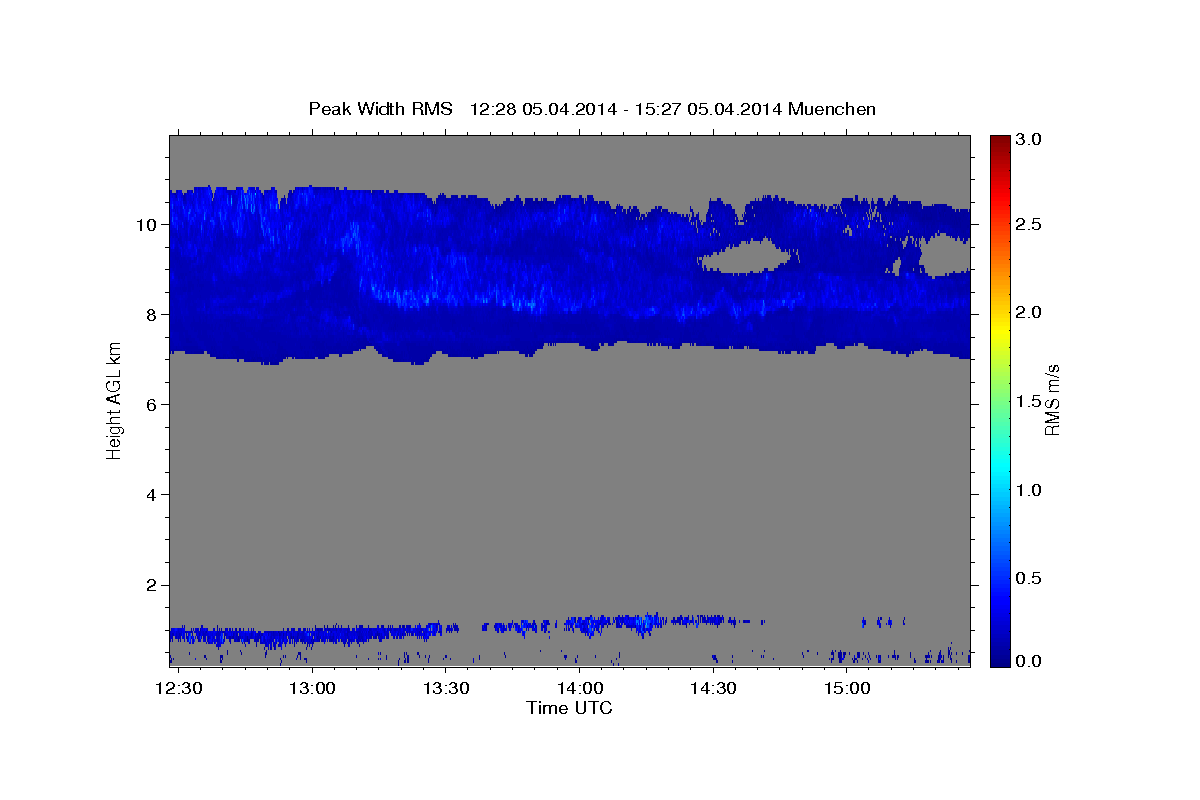Click the "RMS m/s" colorbar label

click(x=1052, y=400)
